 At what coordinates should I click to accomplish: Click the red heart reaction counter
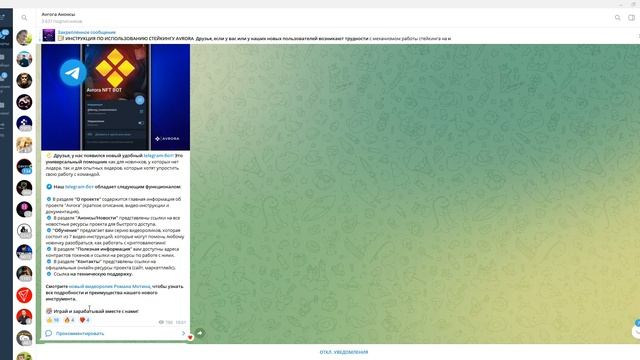click(84, 320)
